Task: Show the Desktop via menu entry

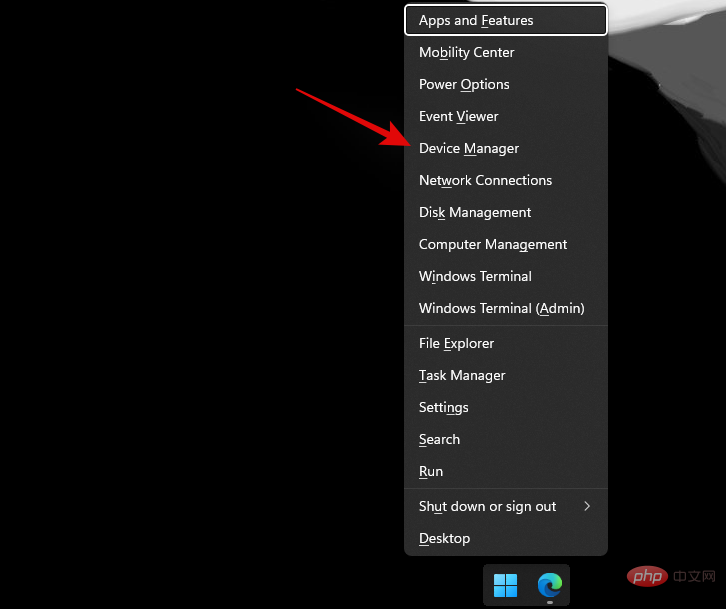Action: 506,538
